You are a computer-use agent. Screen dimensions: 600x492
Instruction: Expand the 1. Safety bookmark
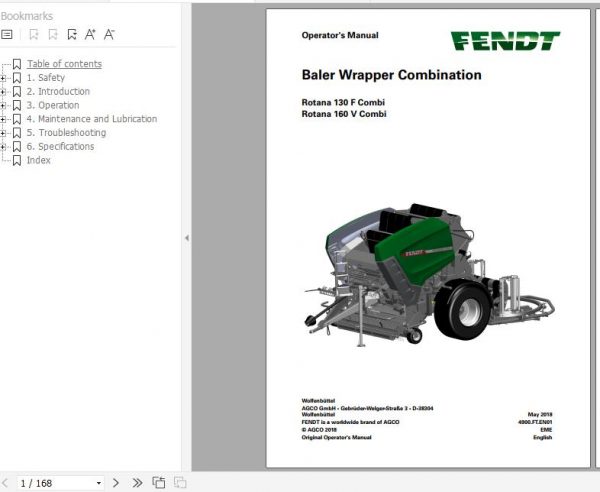(x=3, y=78)
